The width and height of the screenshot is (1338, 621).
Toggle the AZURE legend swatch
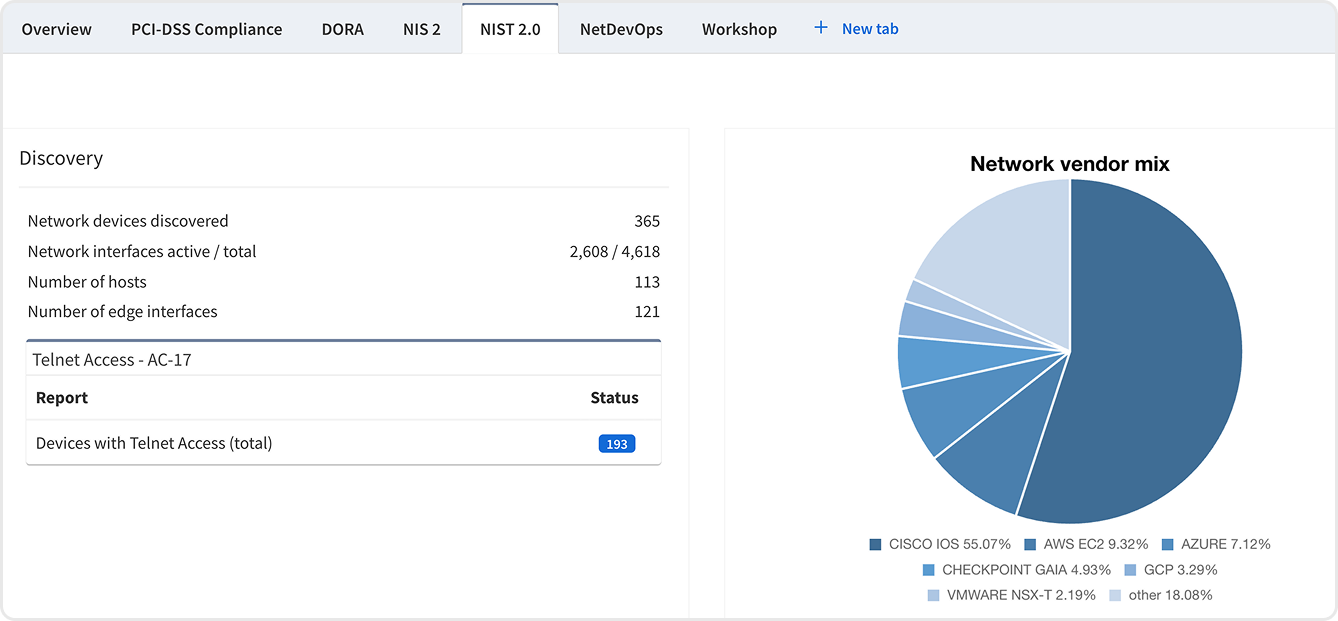pyautogui.click(x=1168, y=545)
